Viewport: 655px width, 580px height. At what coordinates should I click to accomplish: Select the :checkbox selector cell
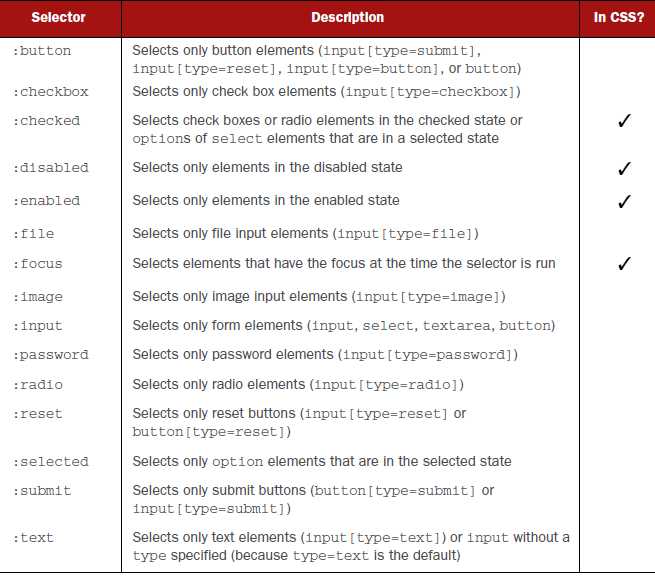pos(51,92)
